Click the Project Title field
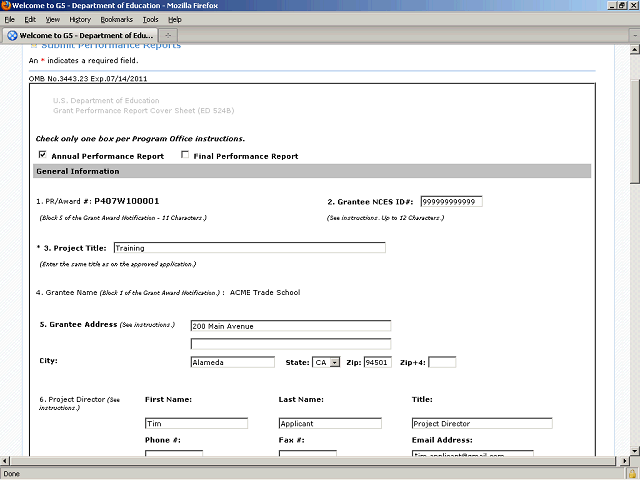 [249, 248]
